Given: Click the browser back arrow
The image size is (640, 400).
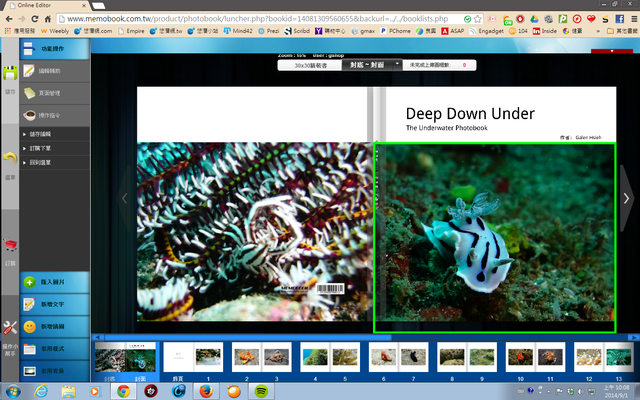Looking at the screenshot, I should pyautogui.click(x=9, y=19).
